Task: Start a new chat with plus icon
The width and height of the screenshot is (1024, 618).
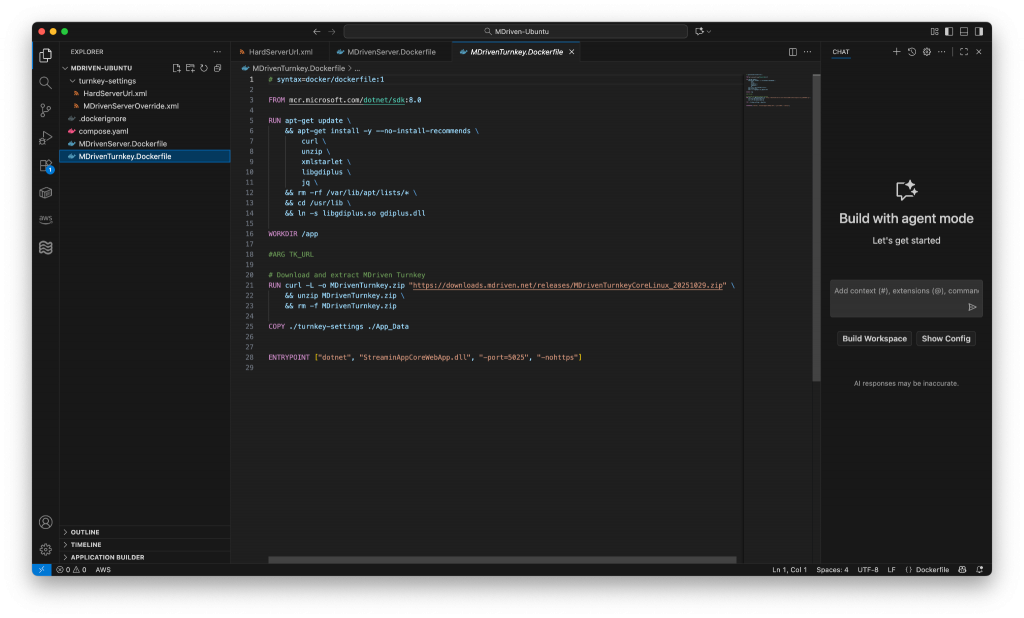Action: 896,52
